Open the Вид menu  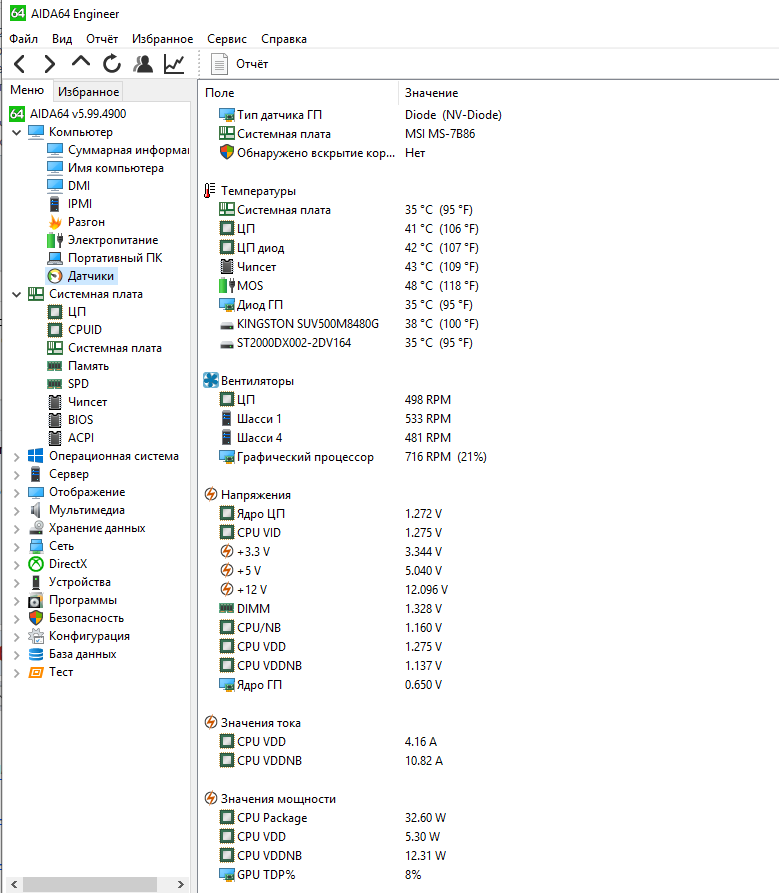click(x=62, y=39)
